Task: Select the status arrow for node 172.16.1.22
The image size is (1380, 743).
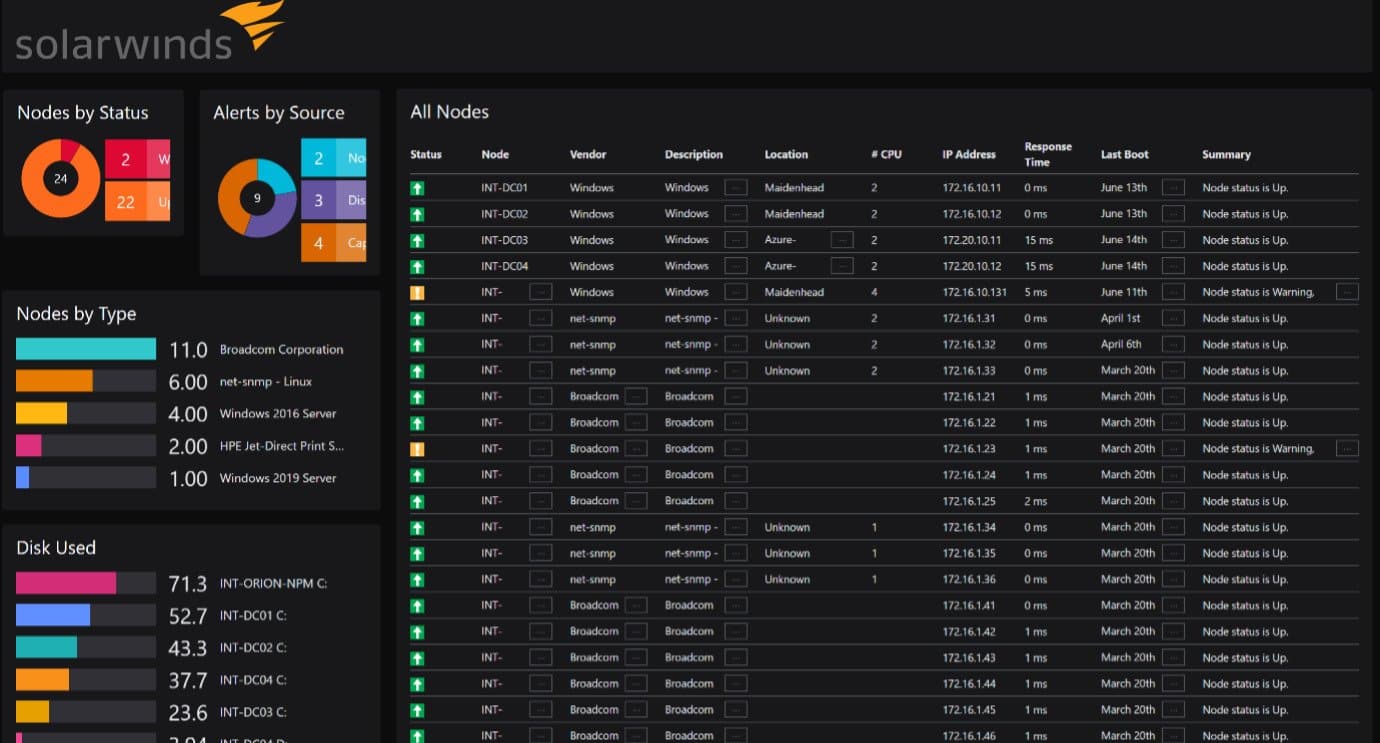Action: pyautogui.click(x=417, y=423)
